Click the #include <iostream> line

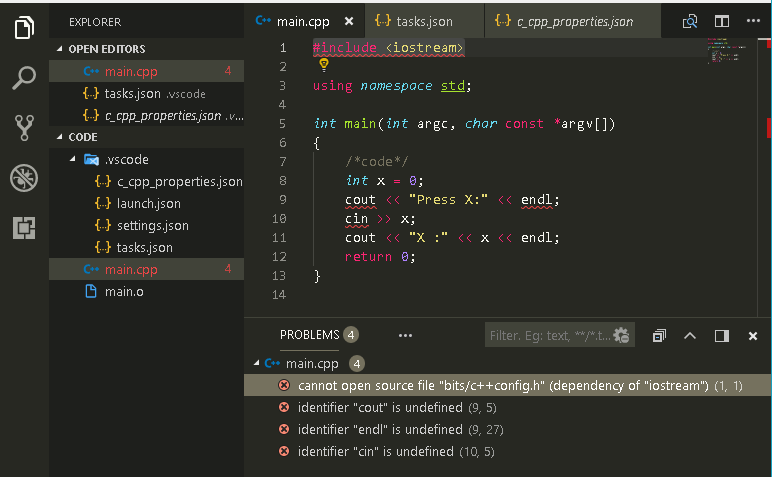pos(388,48)
